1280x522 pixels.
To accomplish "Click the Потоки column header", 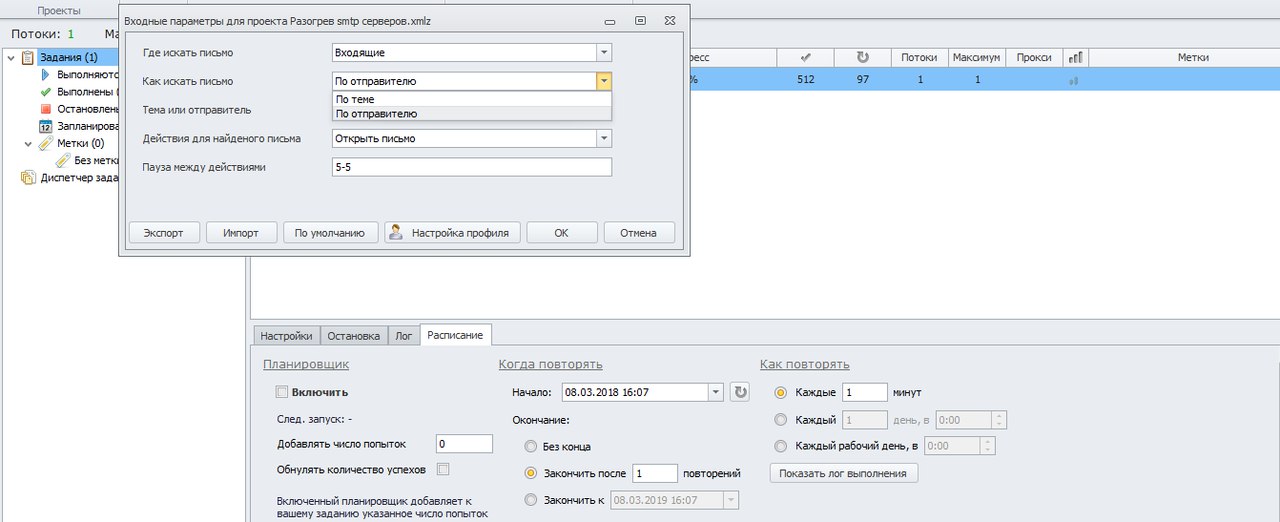I will pos(919,58).
